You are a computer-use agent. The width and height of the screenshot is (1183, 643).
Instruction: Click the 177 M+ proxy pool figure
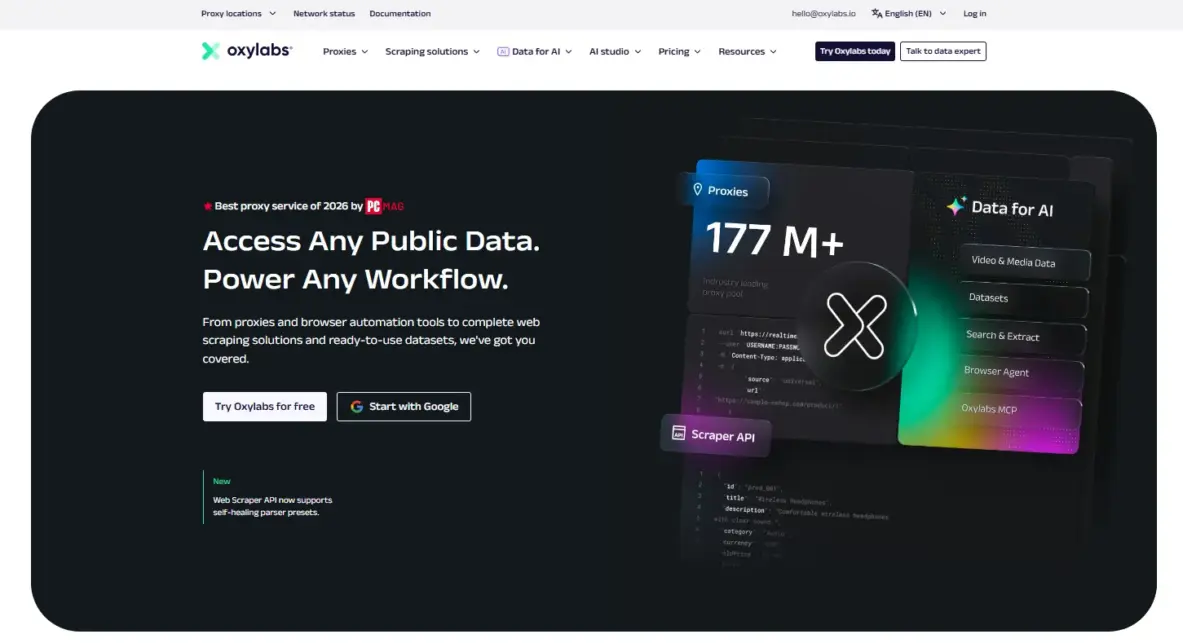(x=774, y=239)
